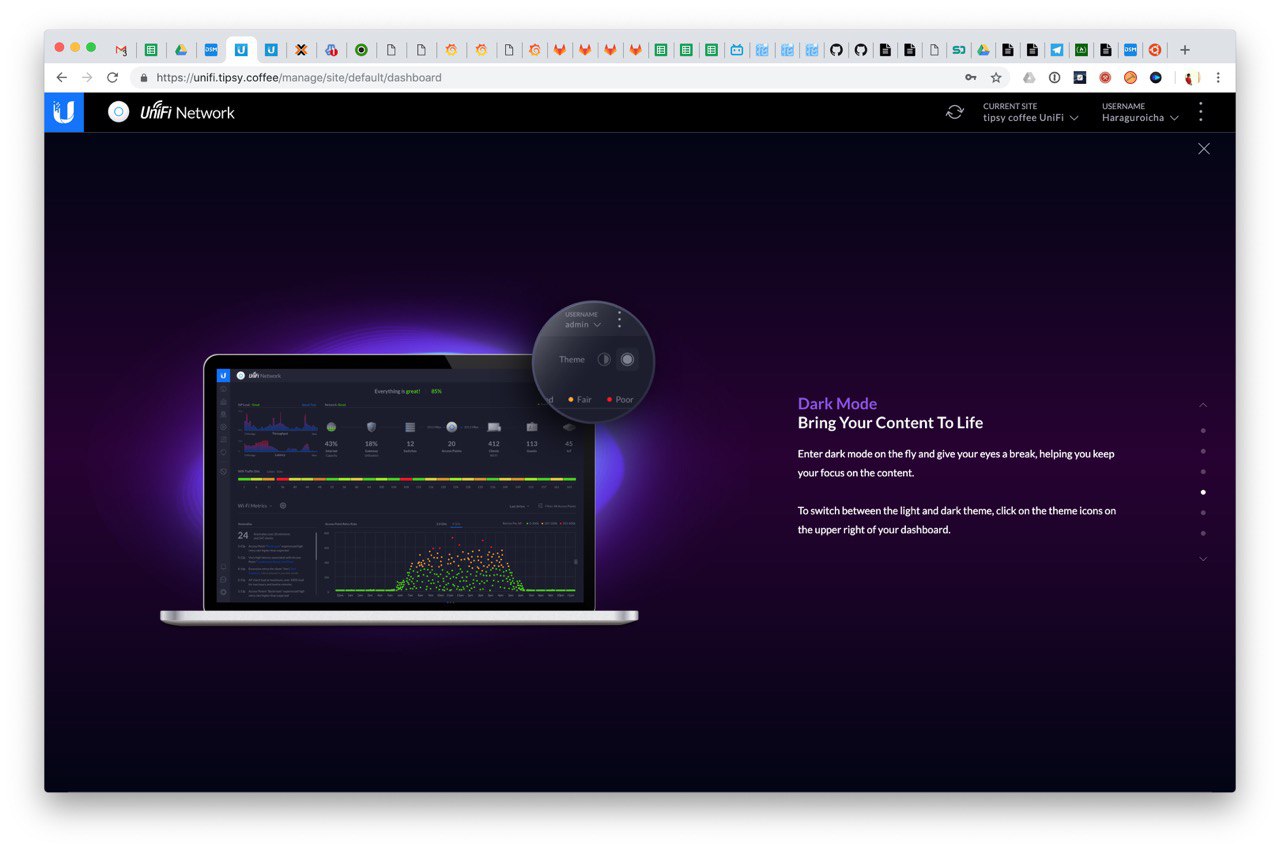Jump to the first tour pagination dot
This screenshot has width=1280, height=851.
pos(1203,431)
